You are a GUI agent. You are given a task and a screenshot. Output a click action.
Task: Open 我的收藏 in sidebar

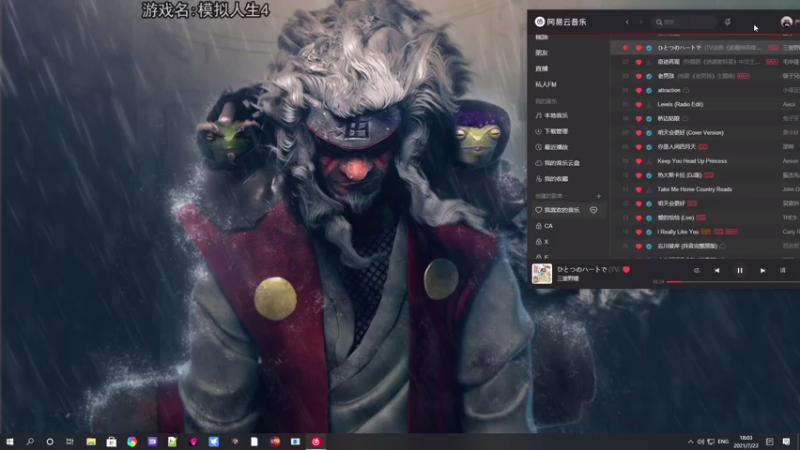[552, 179]
